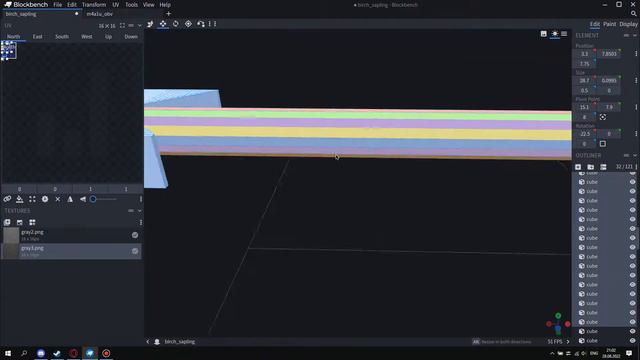This screenshot has width=640, height=360.
Task: Toggle saved checkmark for gray1.png
Action: [135, 251]
